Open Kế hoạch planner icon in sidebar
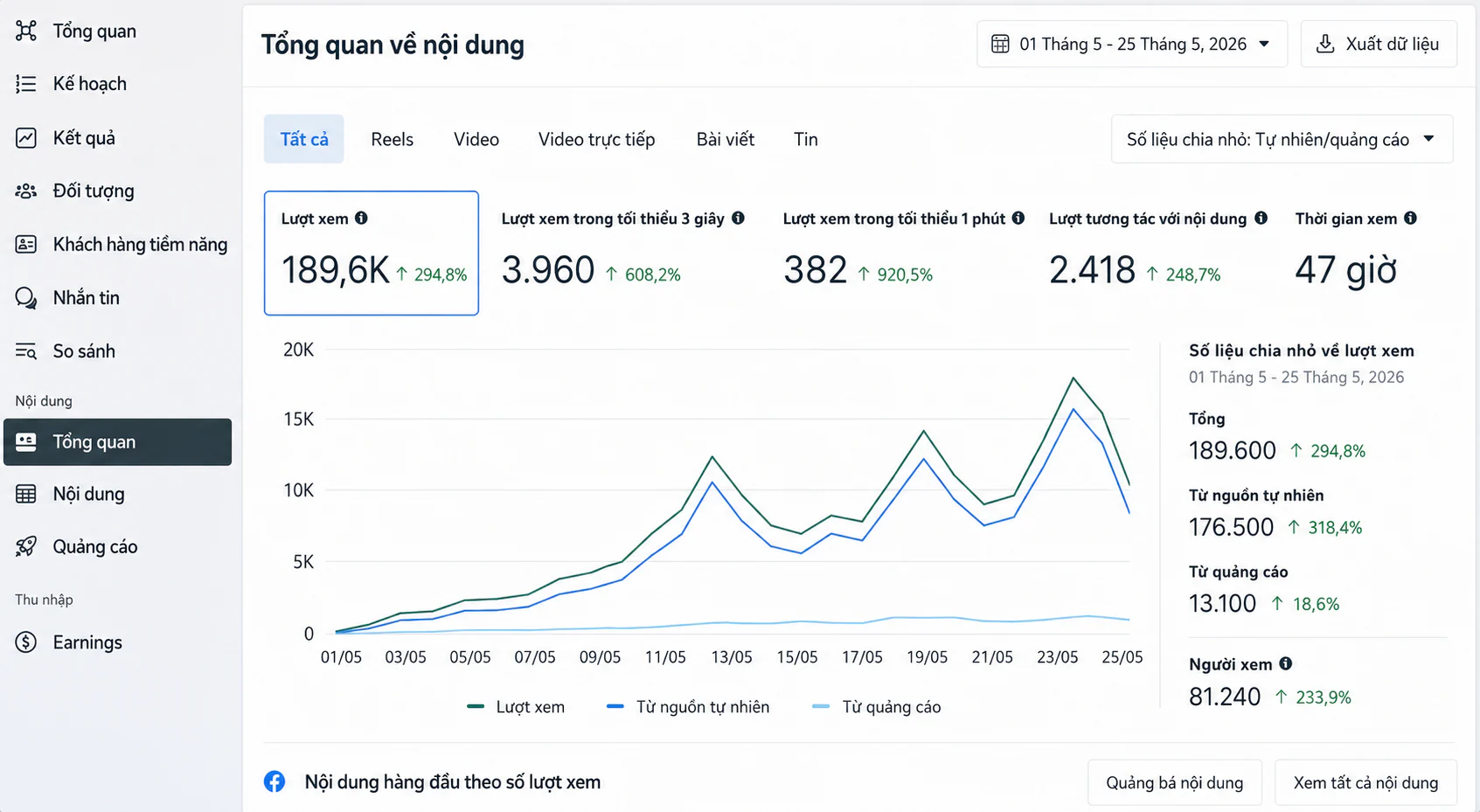The width and height of the screenshot is (1480, 812). click(x=26, y=84)
